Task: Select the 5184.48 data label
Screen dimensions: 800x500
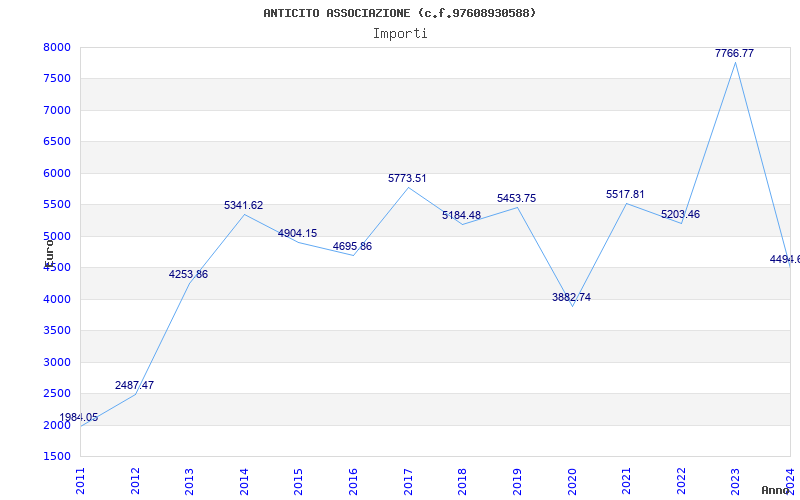Action: [461, 215]
